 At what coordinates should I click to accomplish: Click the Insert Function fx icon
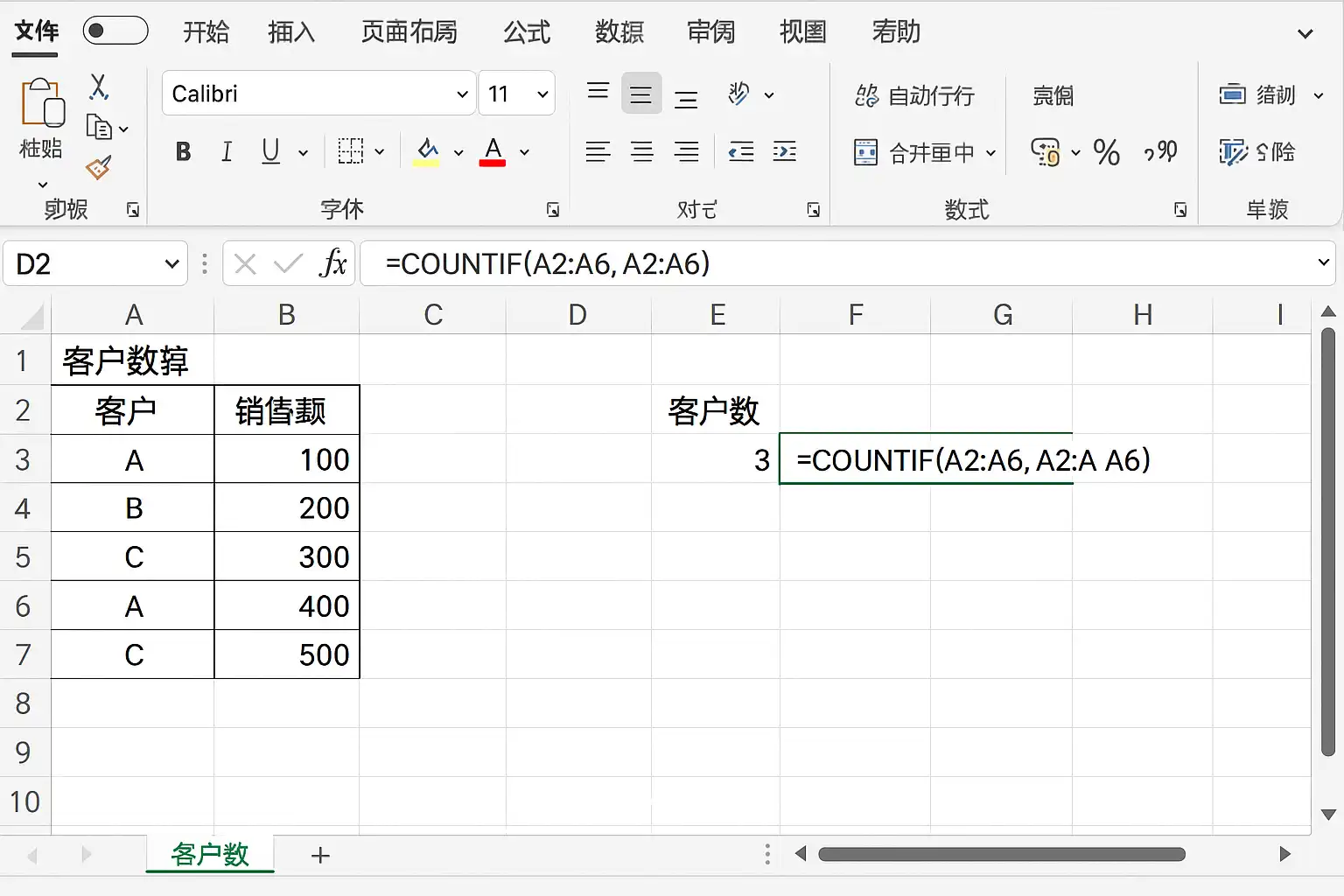coord(334,263)
